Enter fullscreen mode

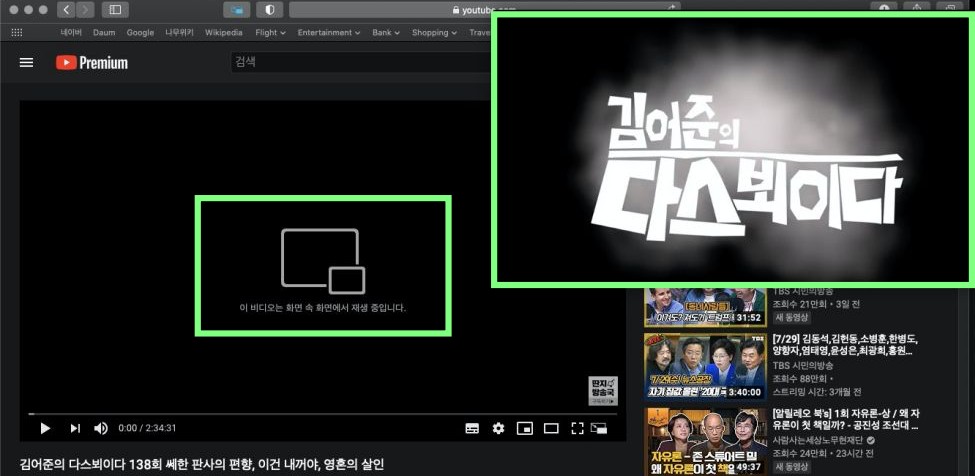tap(577, 428)
